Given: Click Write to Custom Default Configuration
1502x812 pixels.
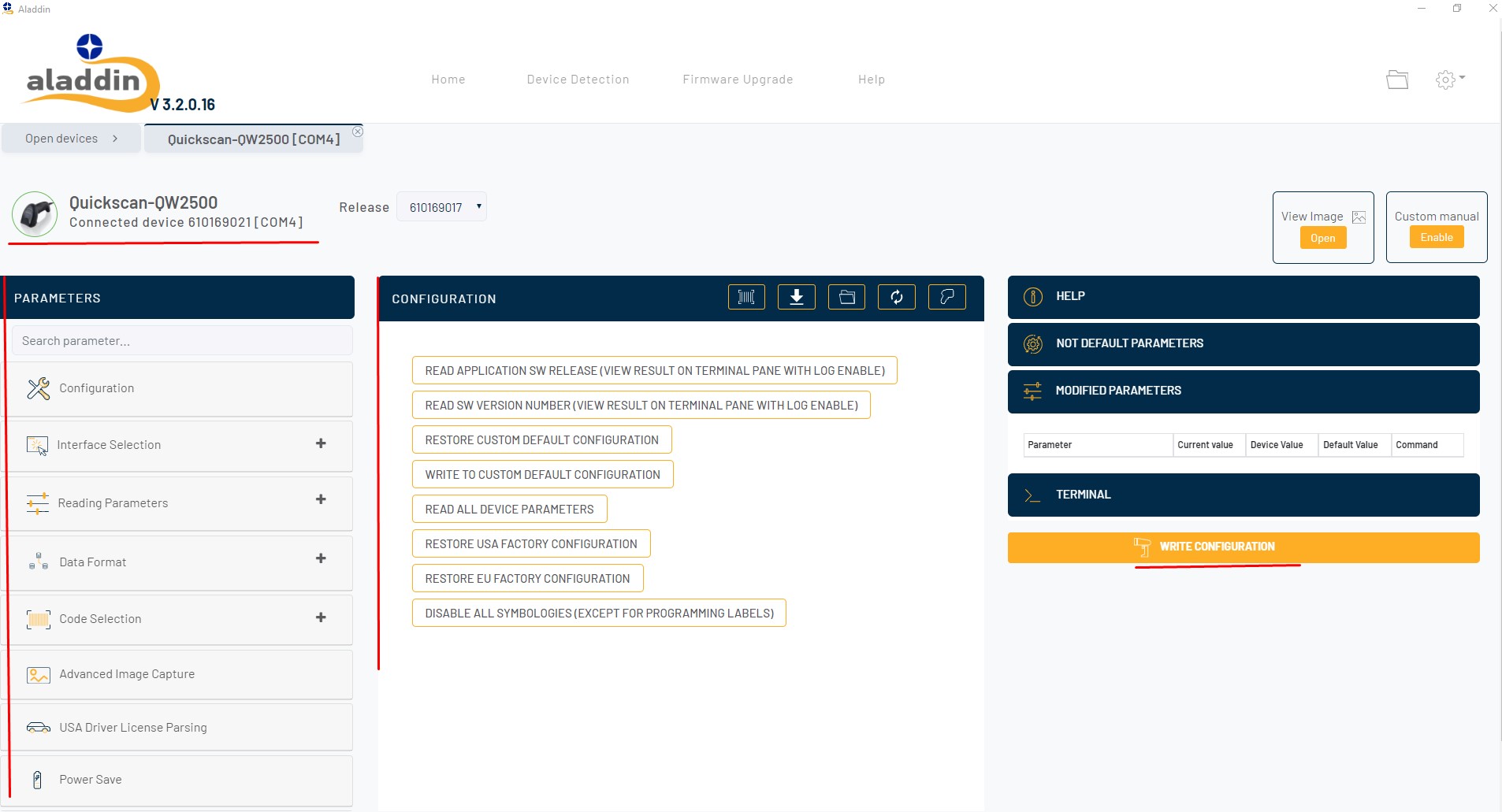Looking at the screenshot, I should (x=543, y=475).
